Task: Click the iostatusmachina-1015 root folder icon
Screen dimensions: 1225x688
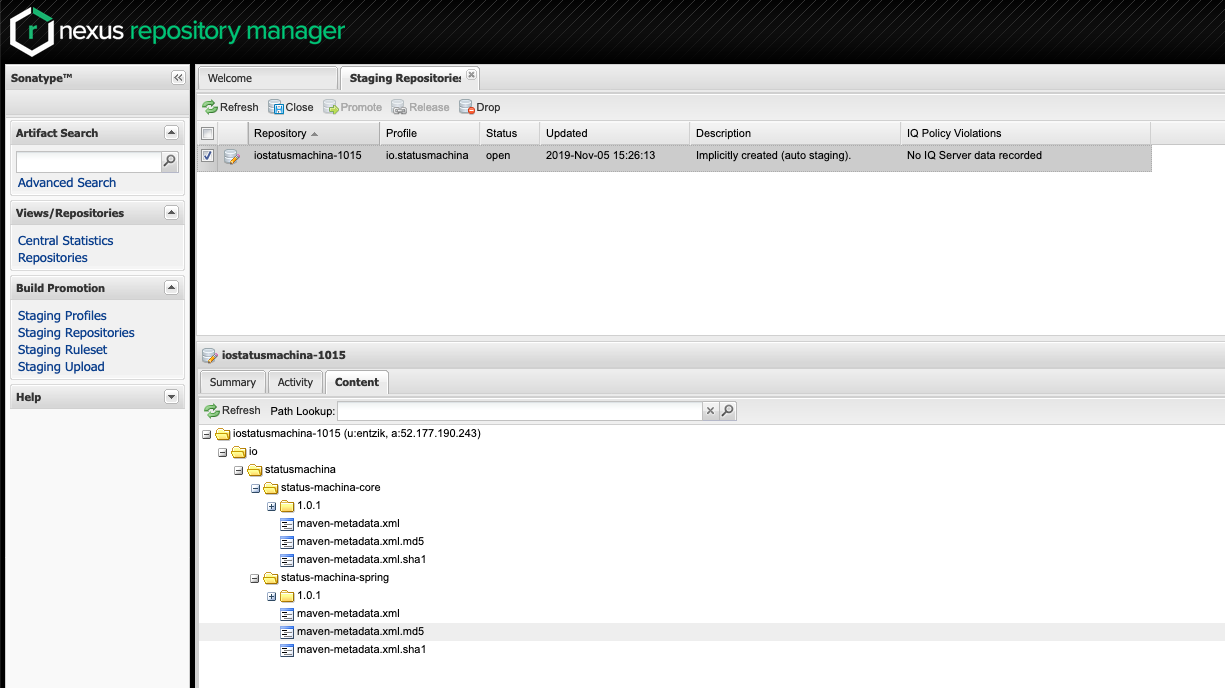Action: click(x=223, y=434)
